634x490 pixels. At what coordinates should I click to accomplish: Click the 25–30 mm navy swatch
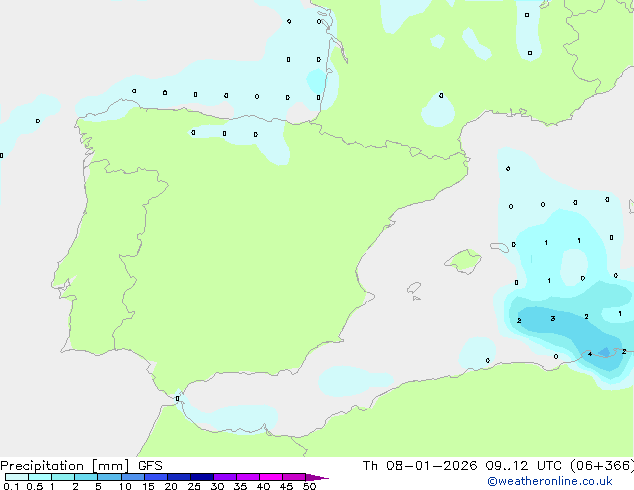coord(202,477)
